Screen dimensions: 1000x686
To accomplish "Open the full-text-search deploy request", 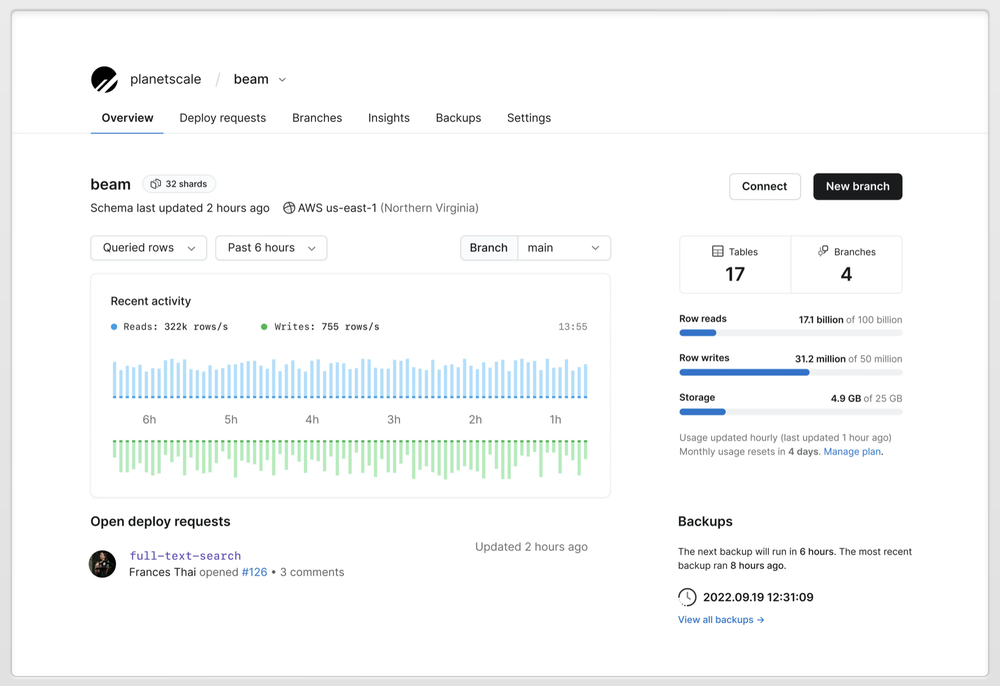I will [185, 556].
